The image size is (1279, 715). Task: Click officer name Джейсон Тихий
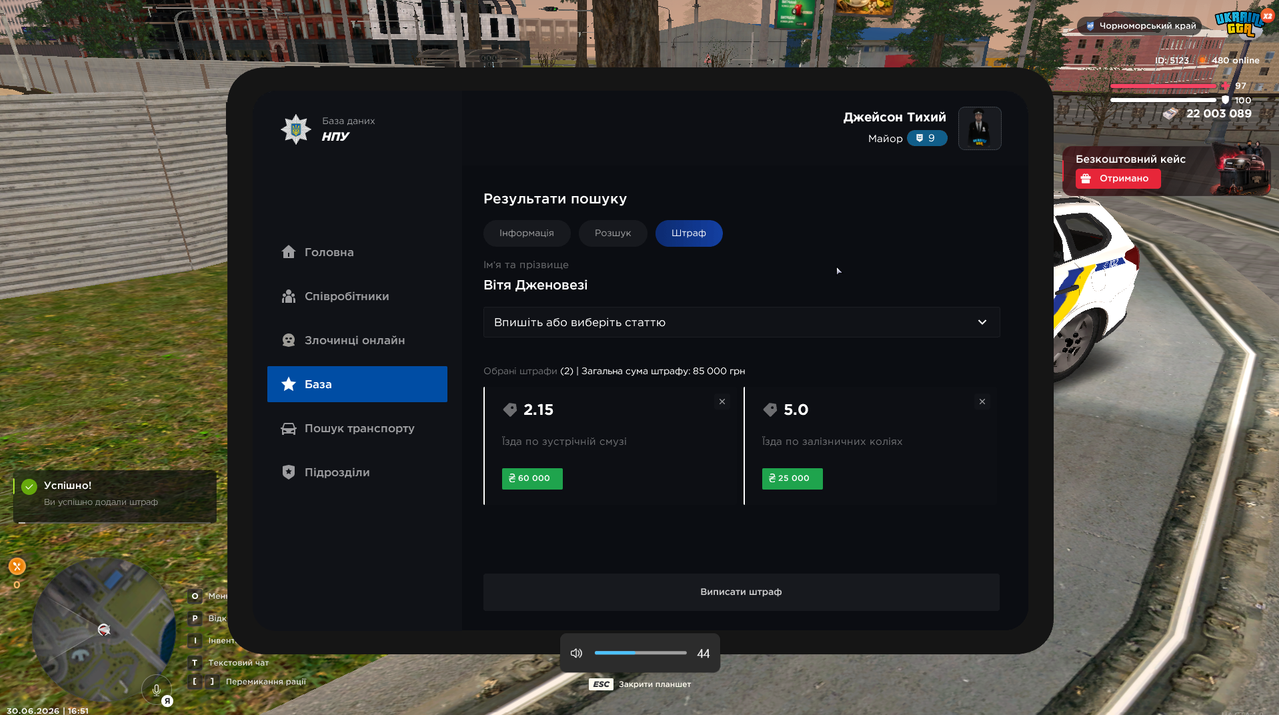[894, 118]
